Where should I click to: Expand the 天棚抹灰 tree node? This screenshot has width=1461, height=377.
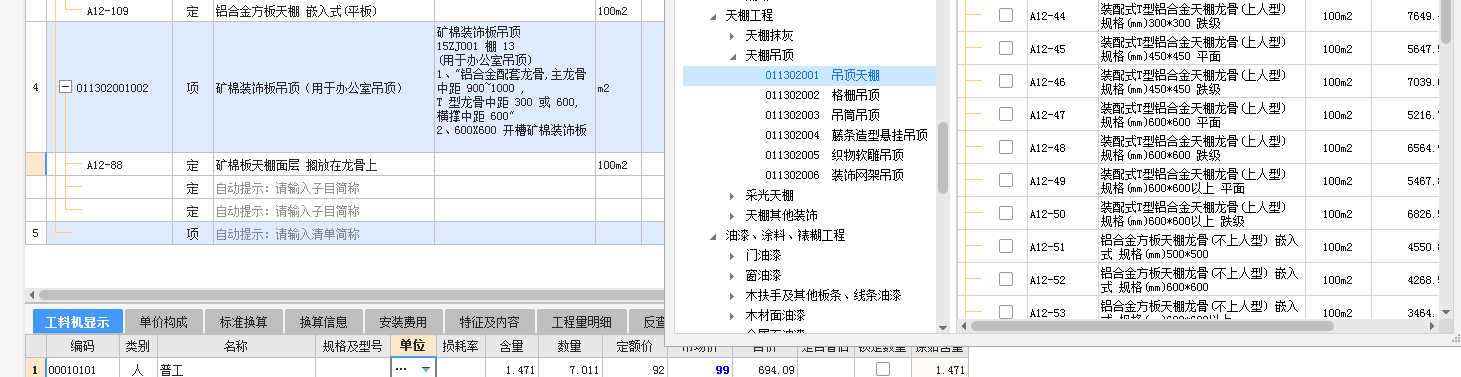pyautogui.click(x=732, y=36)
